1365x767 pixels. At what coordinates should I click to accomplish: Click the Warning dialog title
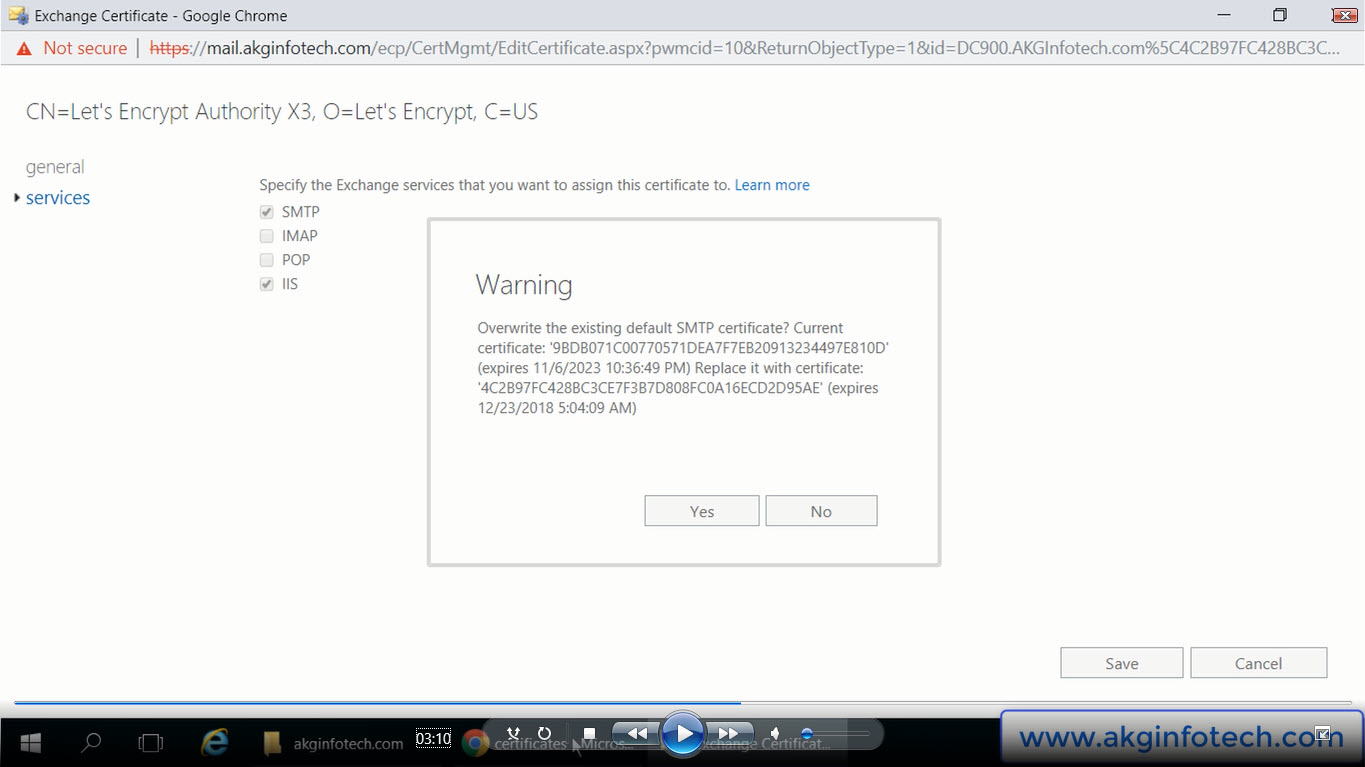pyautogui.click(x=524, y=285)
